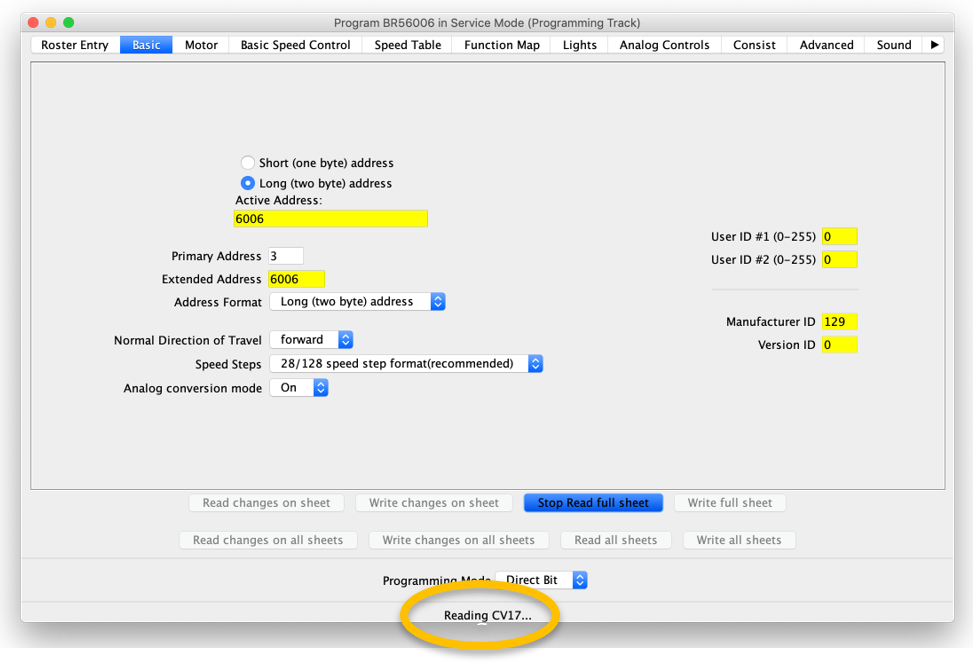The width and height of the screenshot is (973, 663).
Task: Open the Analog Controls tab
Action: point(664,45)
